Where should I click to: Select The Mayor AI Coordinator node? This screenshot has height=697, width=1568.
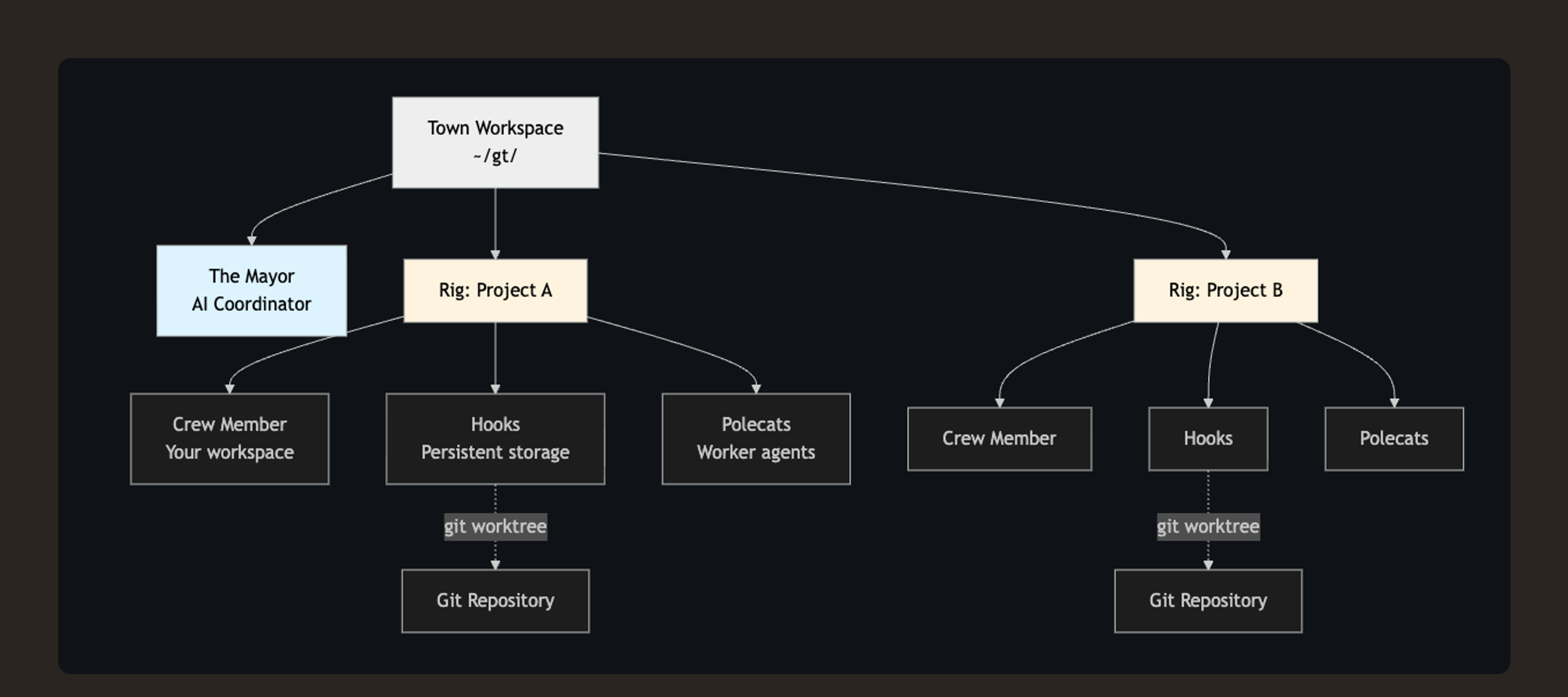[252, 290]
